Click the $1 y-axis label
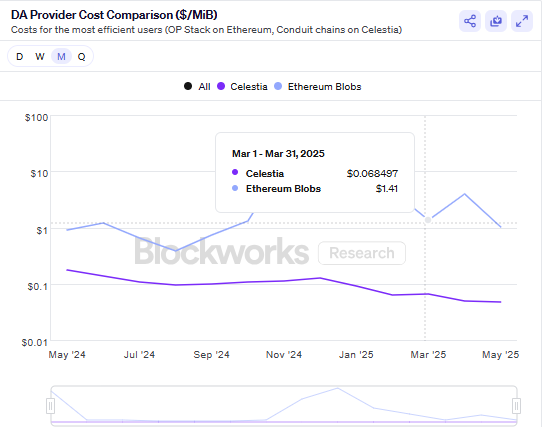Image resolution: width=544 pixels, height=427 pixels. [x=42, y=230]
